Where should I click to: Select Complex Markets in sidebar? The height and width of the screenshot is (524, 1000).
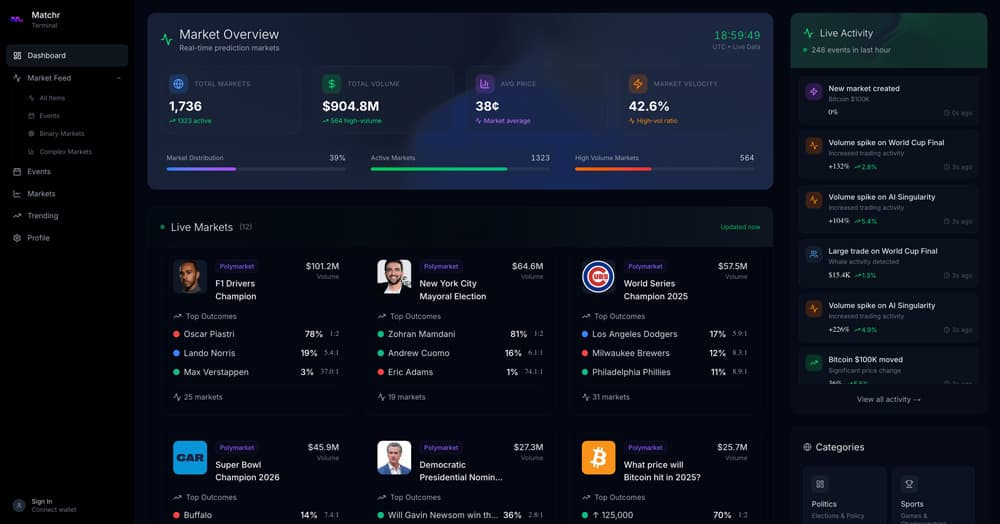[x=65, y=152]
